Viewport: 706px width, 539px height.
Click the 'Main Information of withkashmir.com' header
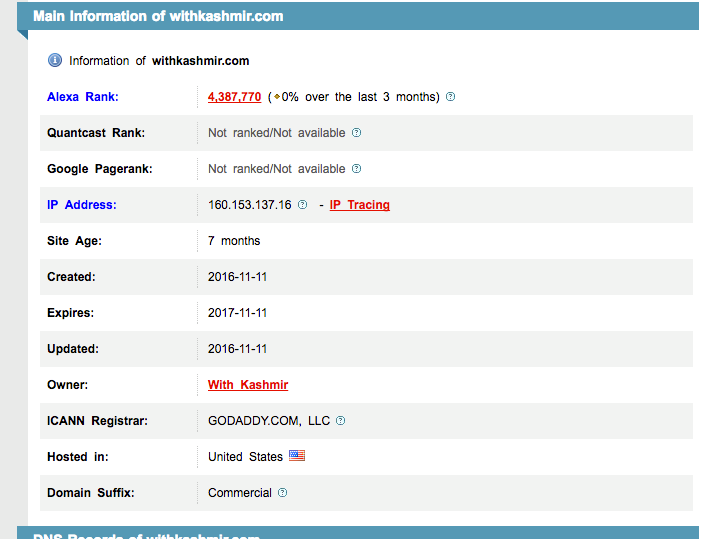[x=158, y=16]
